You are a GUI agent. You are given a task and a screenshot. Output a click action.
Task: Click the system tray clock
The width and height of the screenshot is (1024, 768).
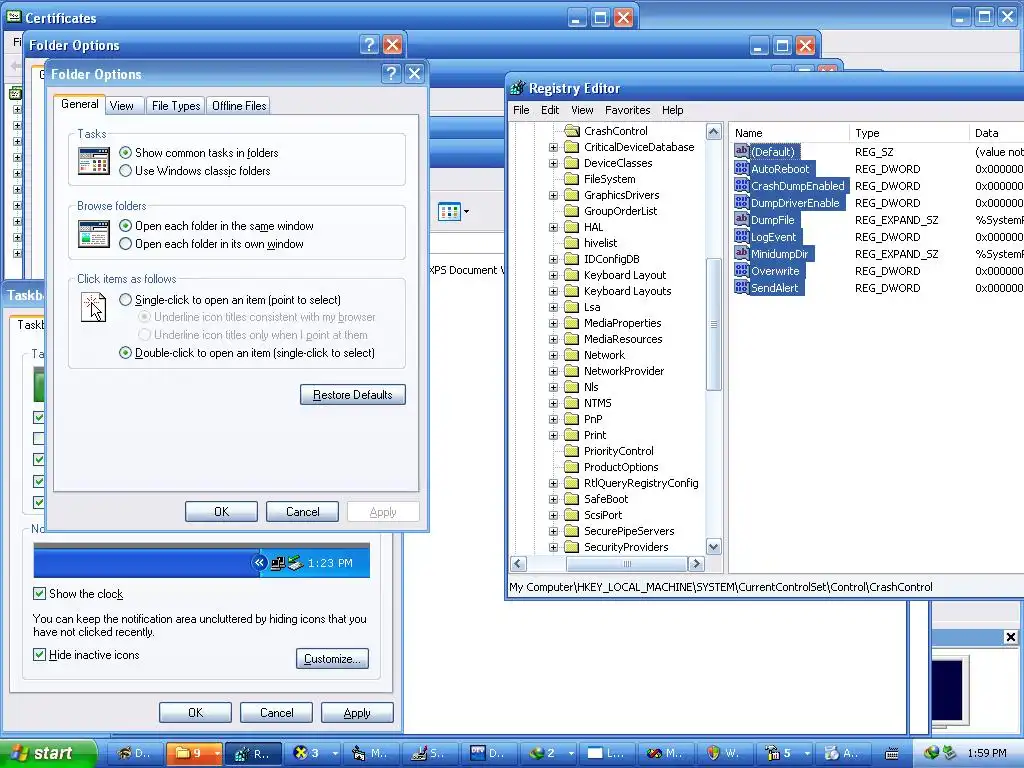[987, 753]
